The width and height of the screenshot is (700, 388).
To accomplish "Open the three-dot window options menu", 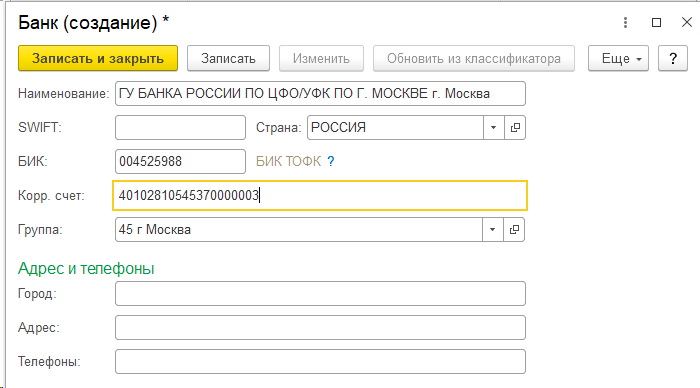I will pyautogui.click(x=625, y=22).
